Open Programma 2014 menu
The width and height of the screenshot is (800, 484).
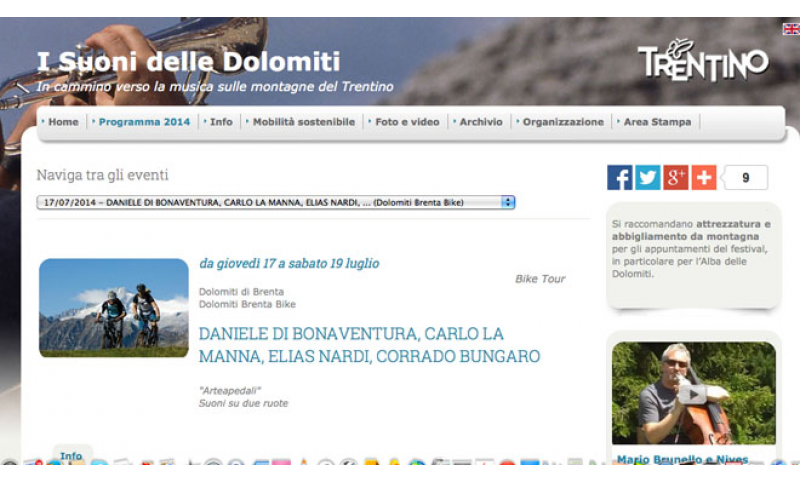tap(144, 122)
